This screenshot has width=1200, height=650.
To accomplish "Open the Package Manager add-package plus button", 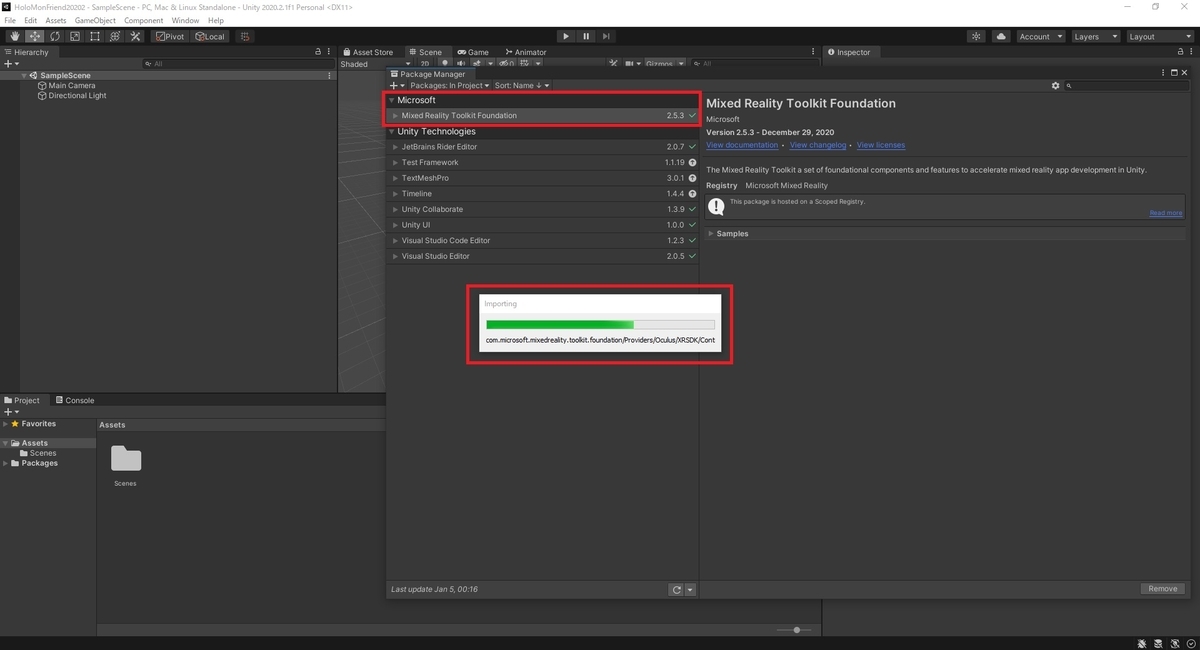I will (x=397, y=86).
